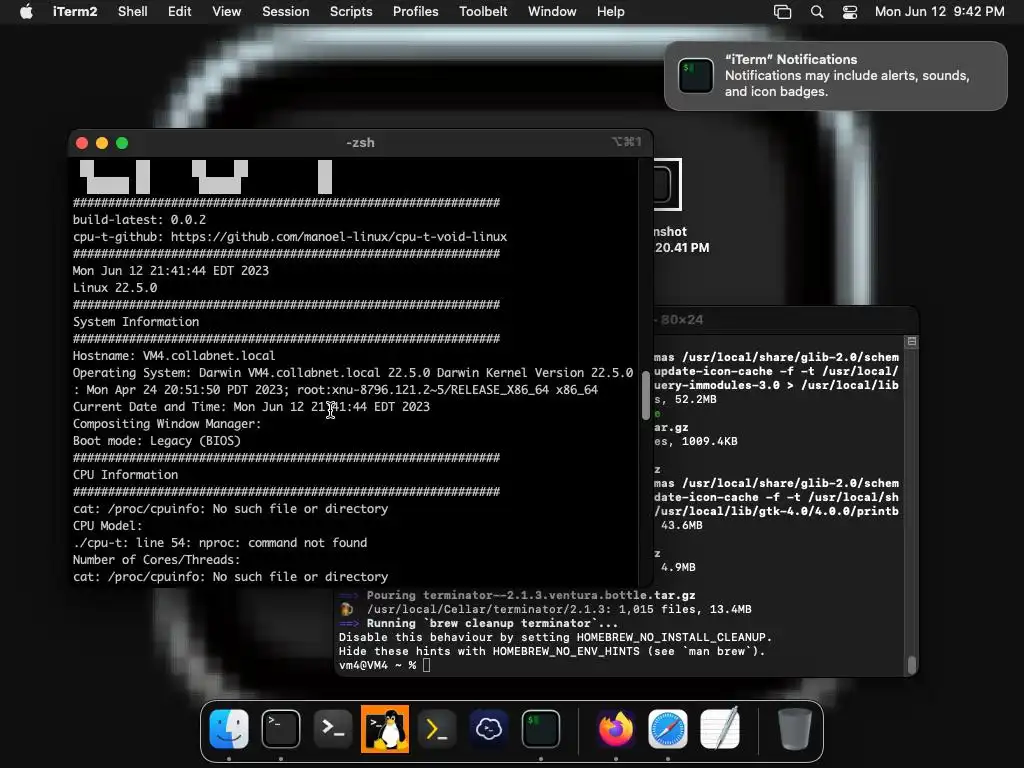Open the Edit menu
This screenshot has height=768, width=1024.
[x=180, y=12]
